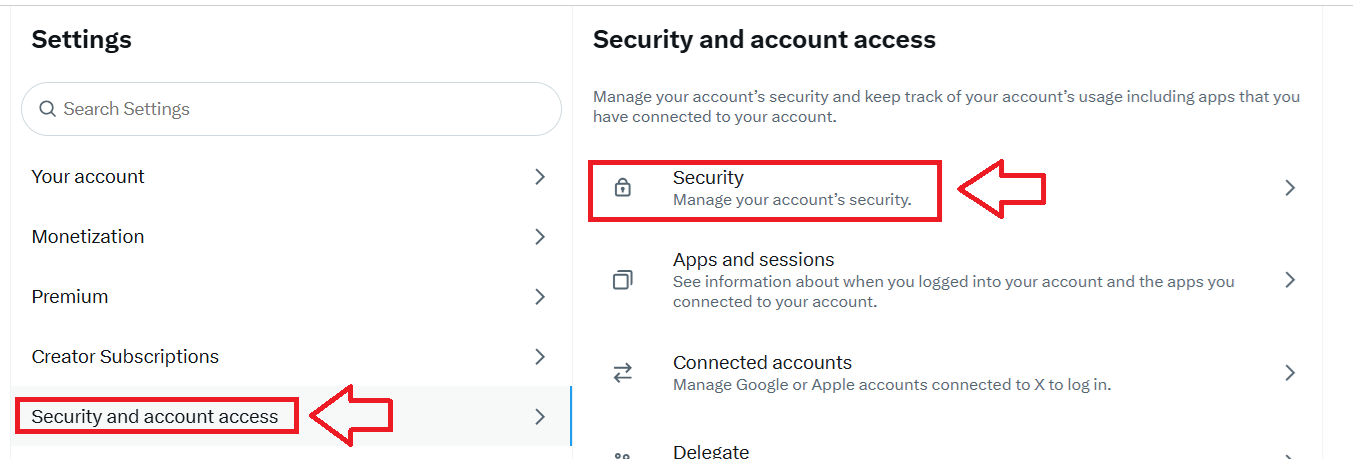Expand the Monetization chevron
Screen dimensions: 1353x459
(540, 237)
